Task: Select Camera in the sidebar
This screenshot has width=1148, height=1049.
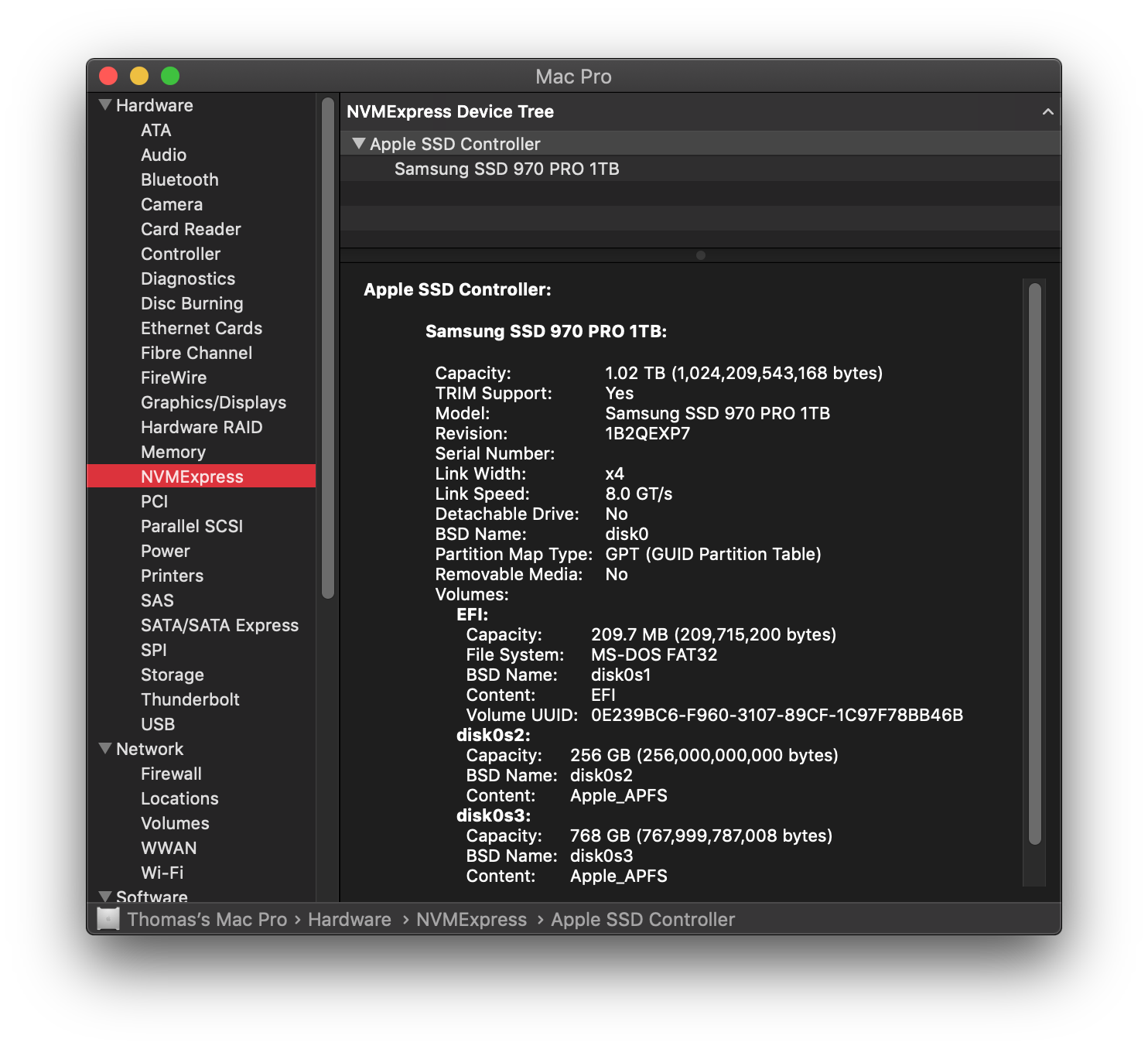Action: click(172, 204)
